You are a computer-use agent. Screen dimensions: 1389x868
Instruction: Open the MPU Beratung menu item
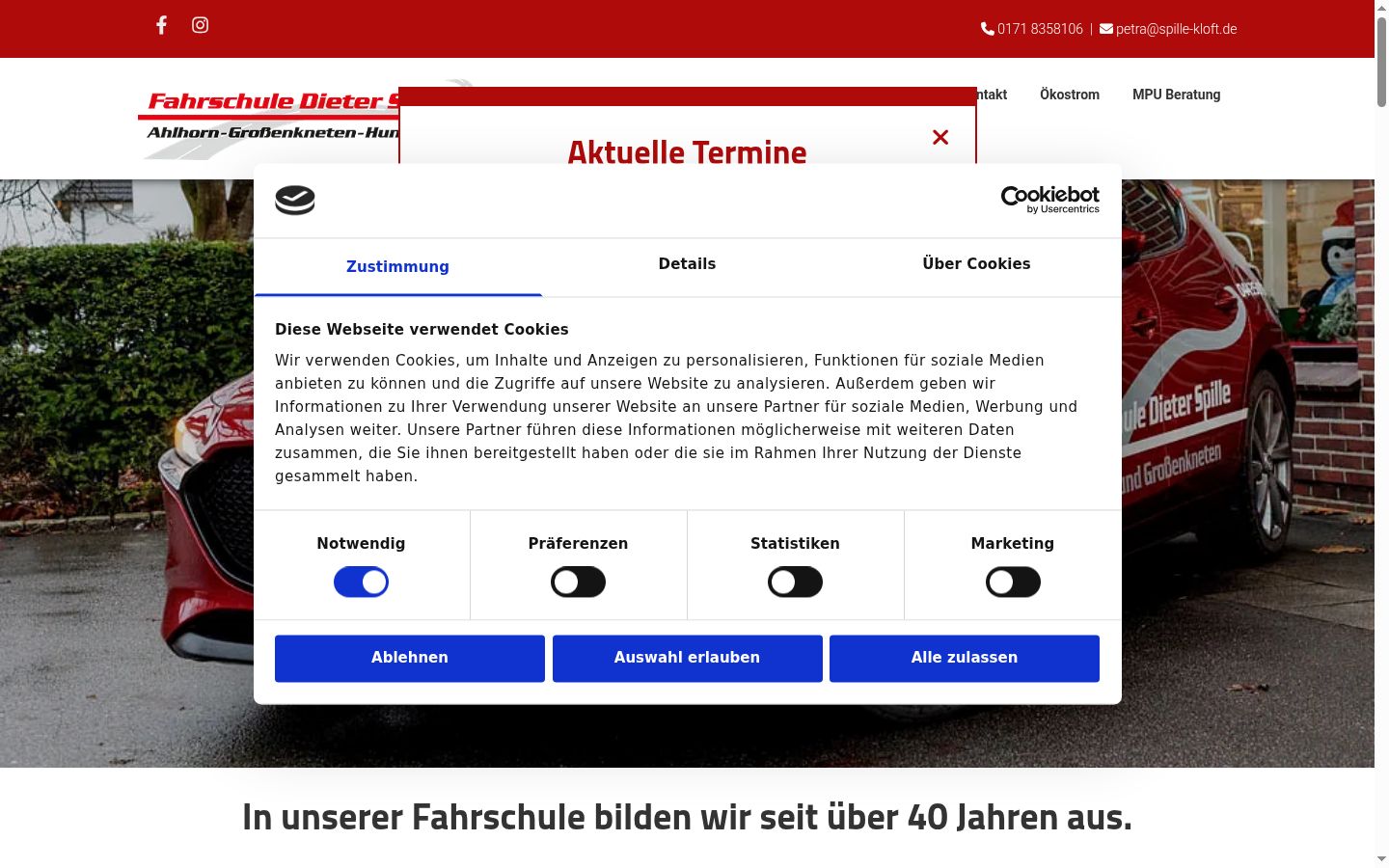1176,95
